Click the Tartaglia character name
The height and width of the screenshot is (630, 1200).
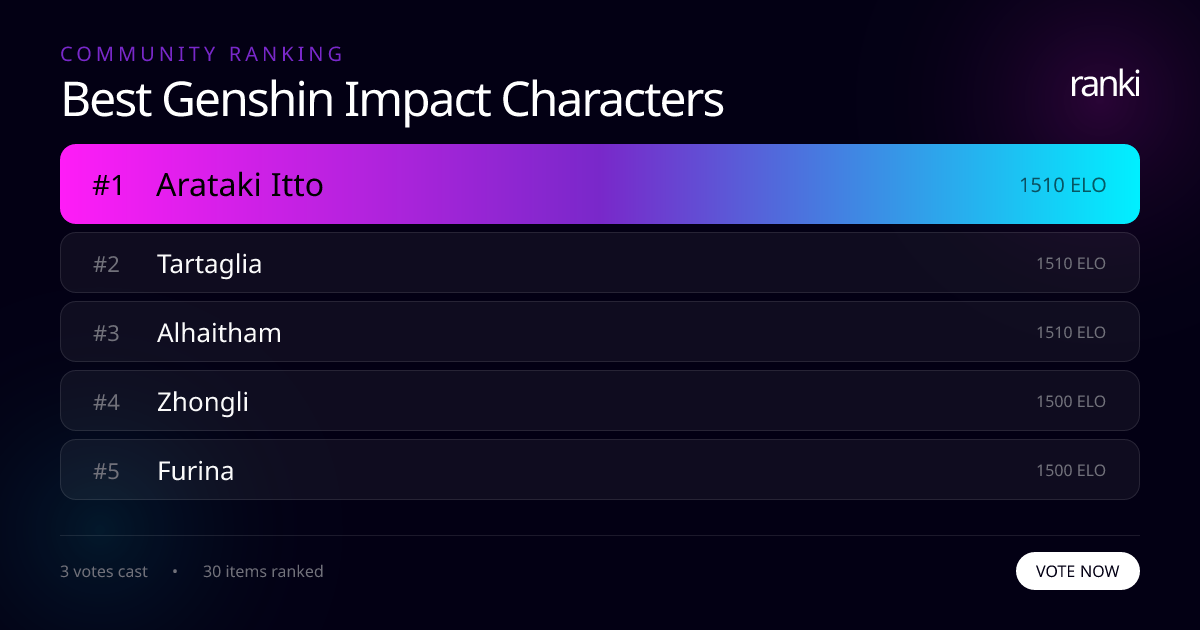(209, 263)
